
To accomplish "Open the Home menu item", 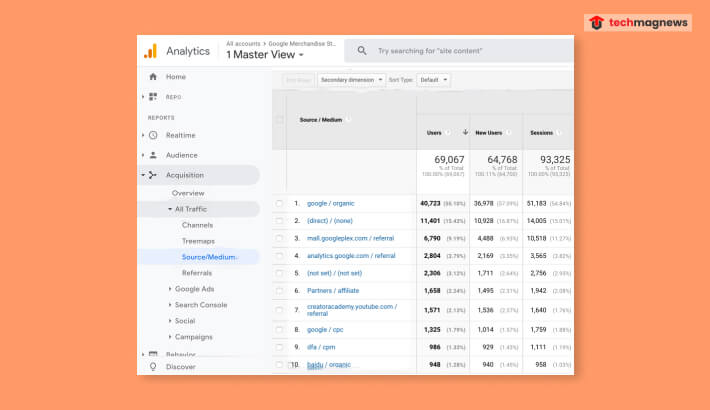I will (176, 77).
